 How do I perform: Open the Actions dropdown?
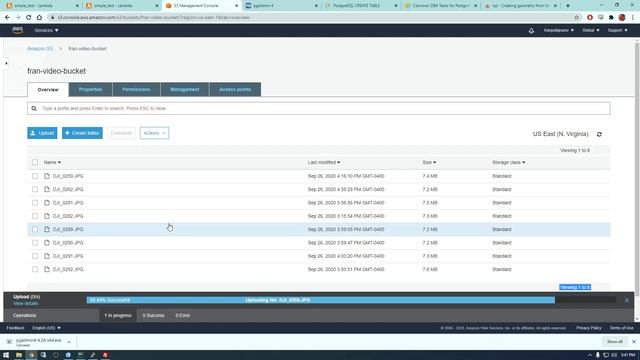(154, 133)
